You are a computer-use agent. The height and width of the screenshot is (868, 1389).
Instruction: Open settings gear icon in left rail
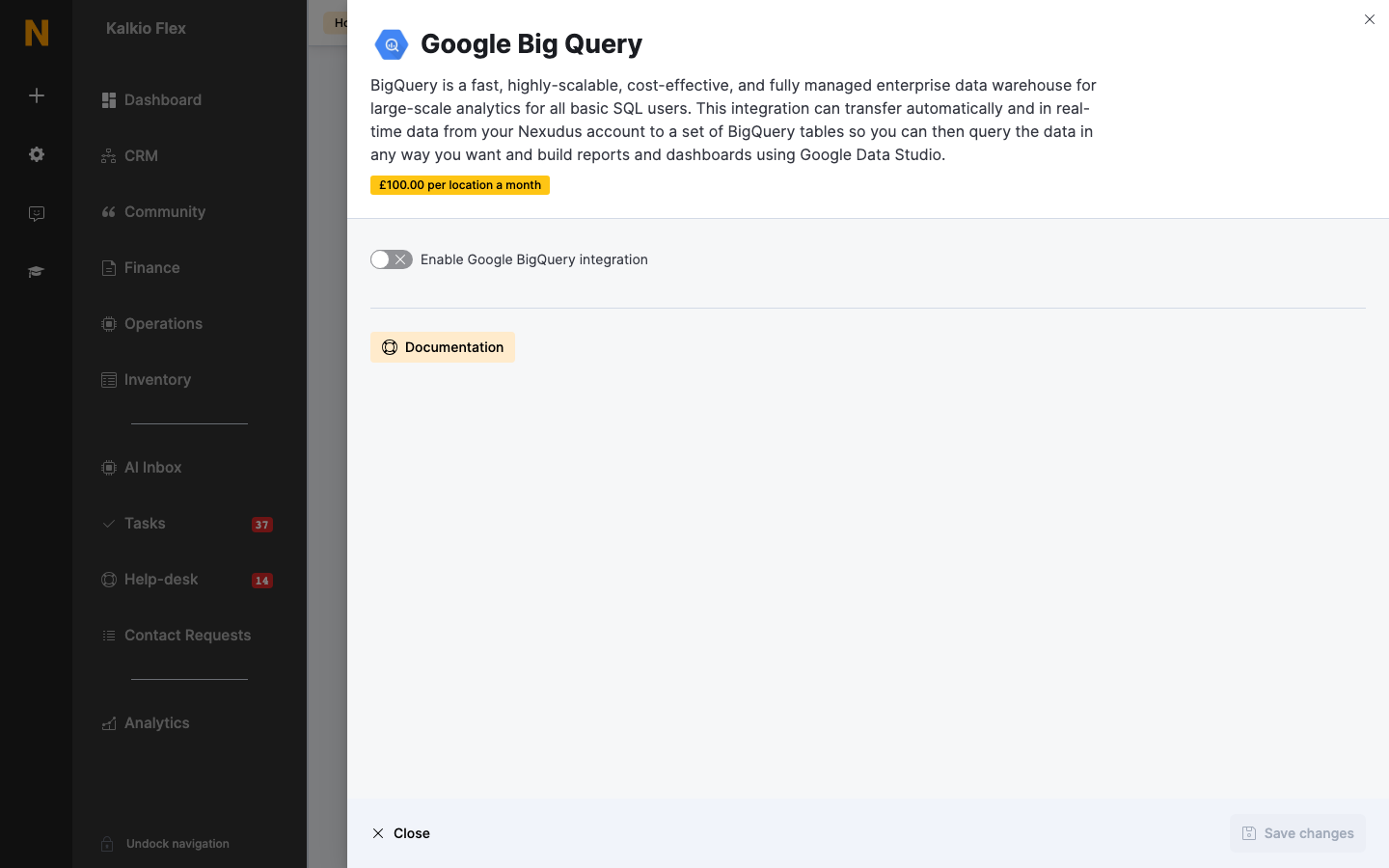(37, 154)
